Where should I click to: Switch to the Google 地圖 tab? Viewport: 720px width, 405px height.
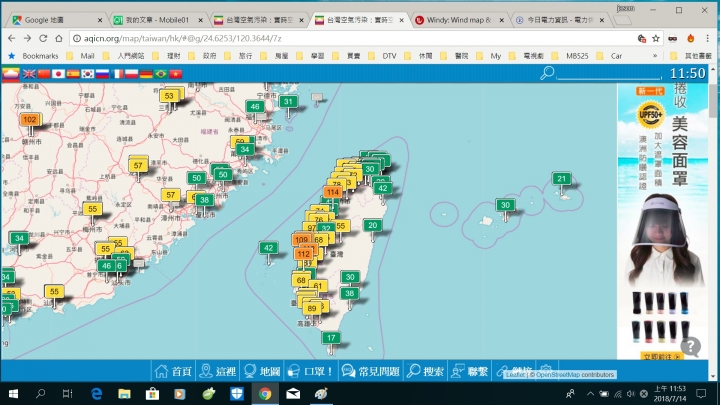point(56,20)
